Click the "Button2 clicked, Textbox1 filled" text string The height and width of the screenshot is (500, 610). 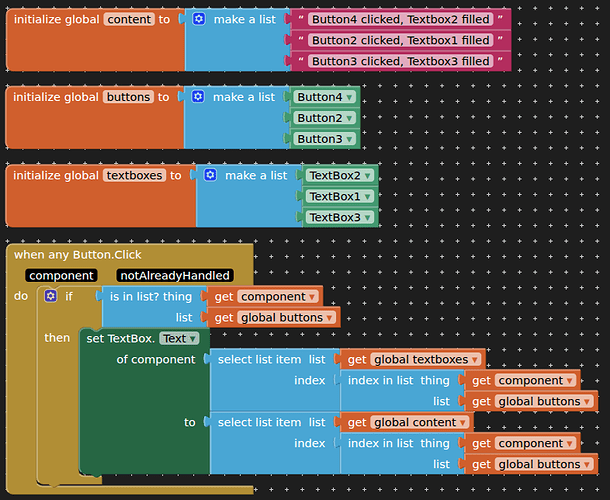[x=400, y=40]
